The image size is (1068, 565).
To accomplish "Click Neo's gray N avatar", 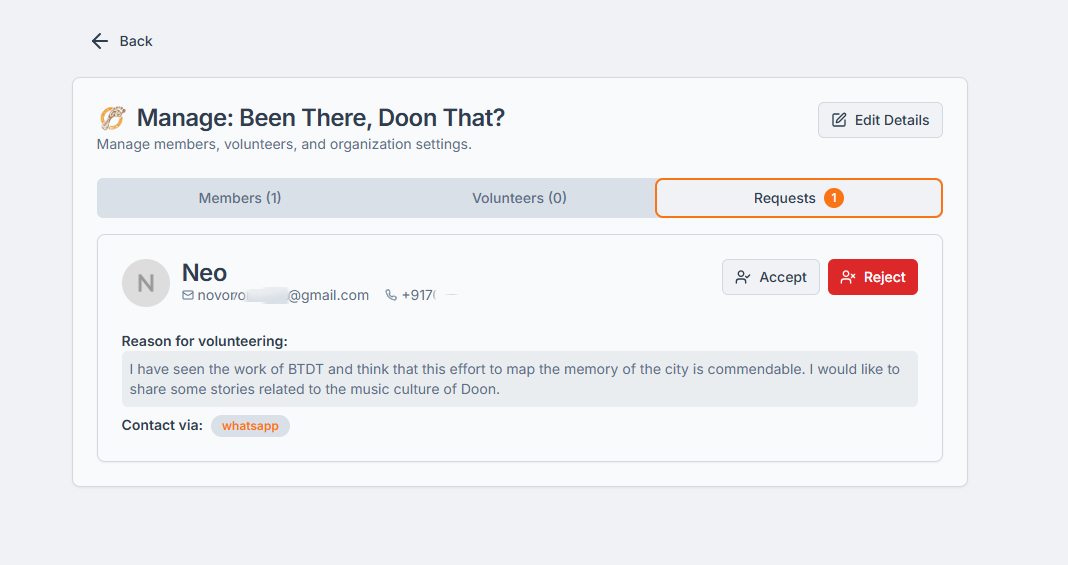I will point(146,282).
